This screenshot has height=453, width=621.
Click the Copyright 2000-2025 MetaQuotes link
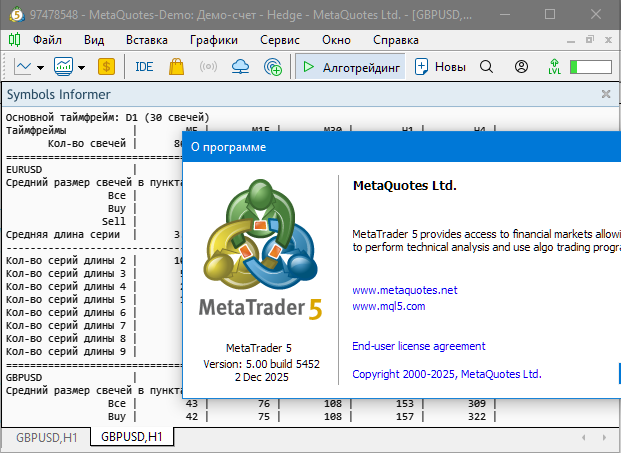447,374
